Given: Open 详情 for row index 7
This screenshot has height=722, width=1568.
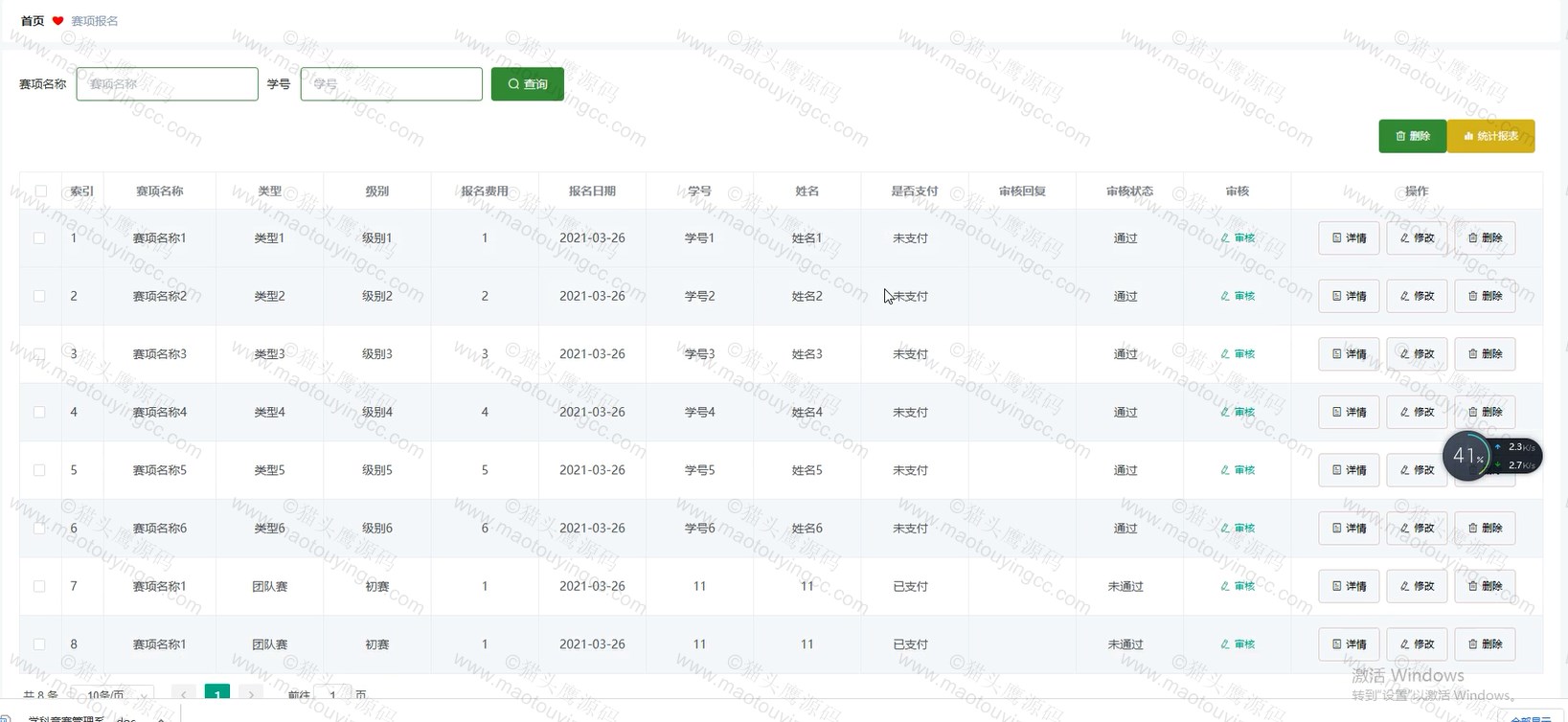Looking at the screenshot, I should point(1349,586).
